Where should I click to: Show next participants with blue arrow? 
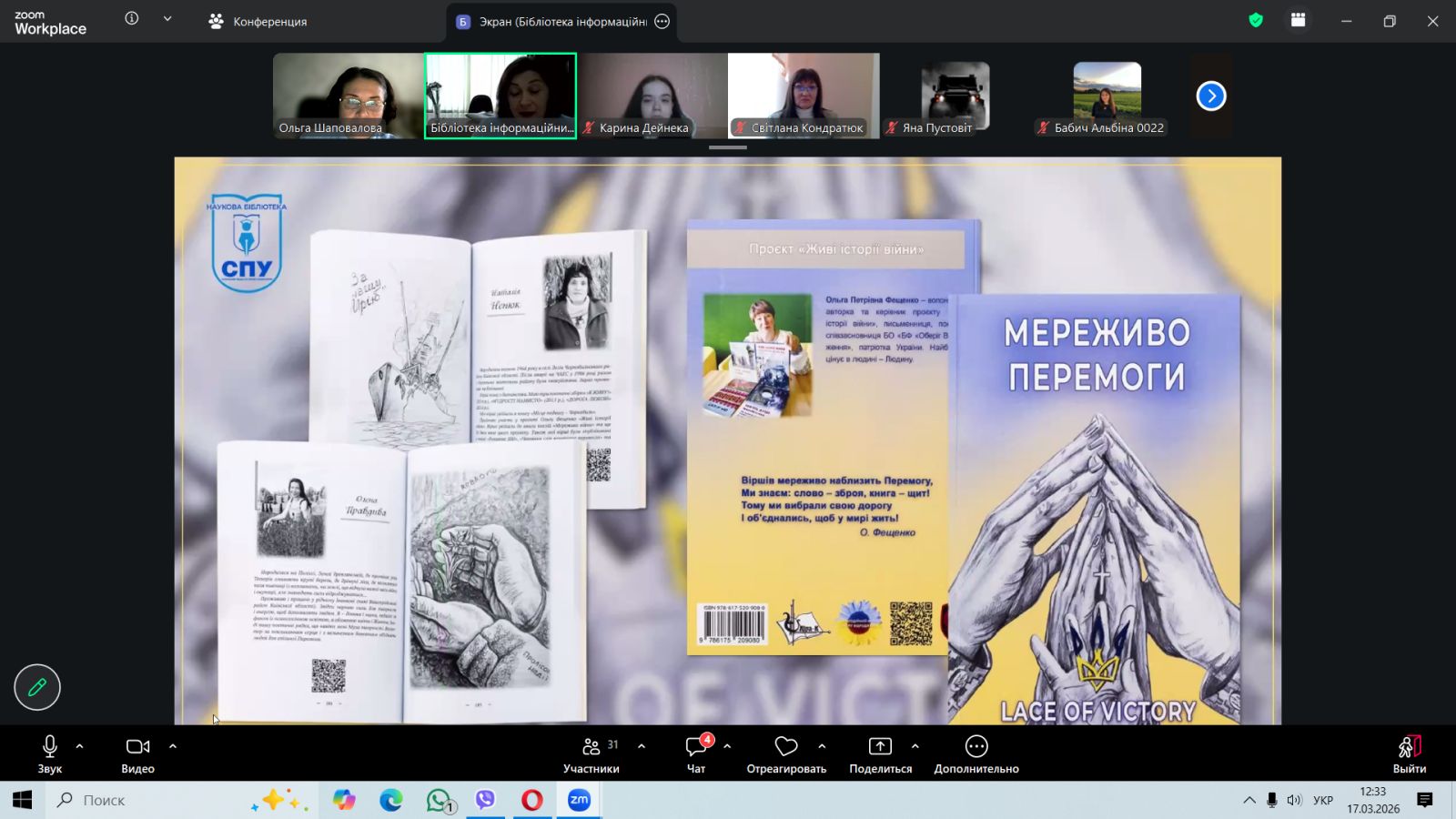(1211, 96)
